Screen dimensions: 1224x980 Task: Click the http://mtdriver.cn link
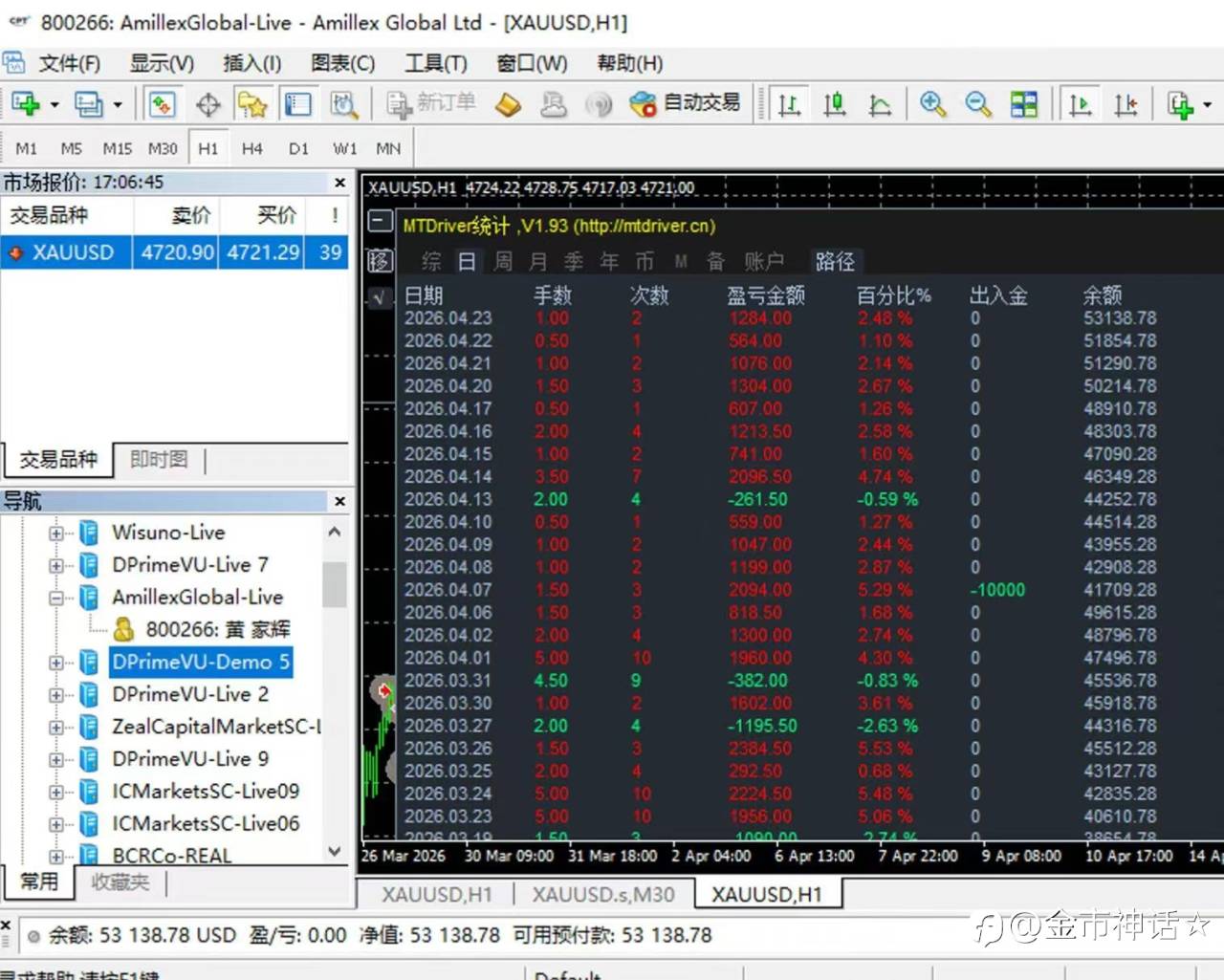click(644, 228)
